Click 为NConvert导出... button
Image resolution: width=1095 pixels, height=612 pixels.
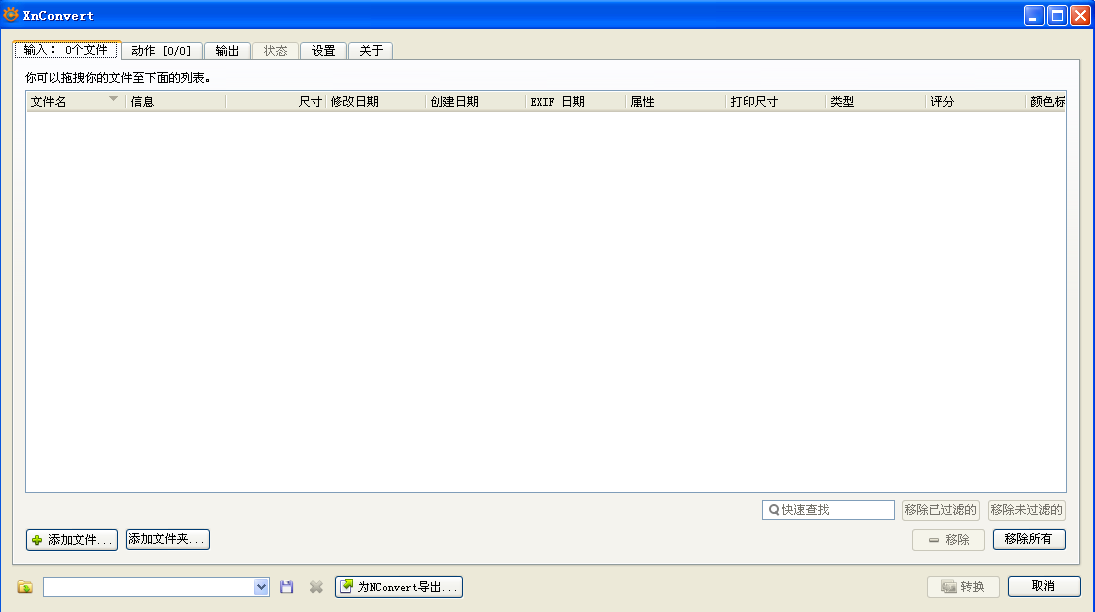(x=399, y=587)
